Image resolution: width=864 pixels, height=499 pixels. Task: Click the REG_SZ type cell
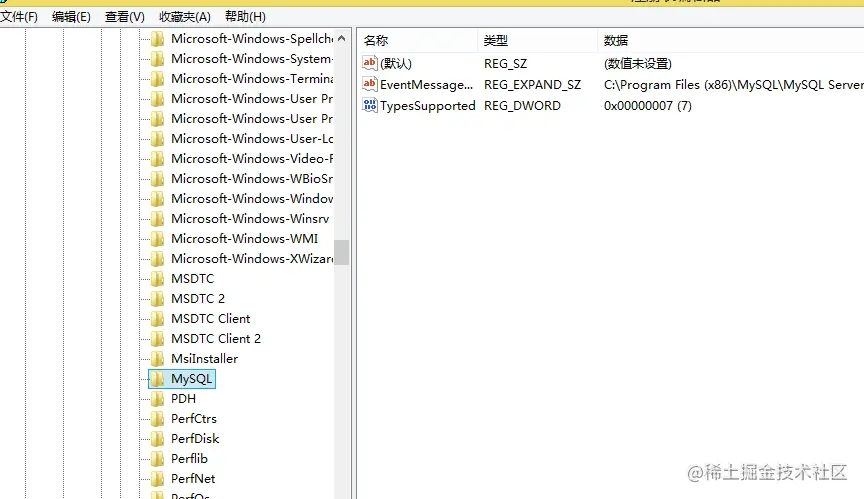pyautogui.click(x=505, y=64)
